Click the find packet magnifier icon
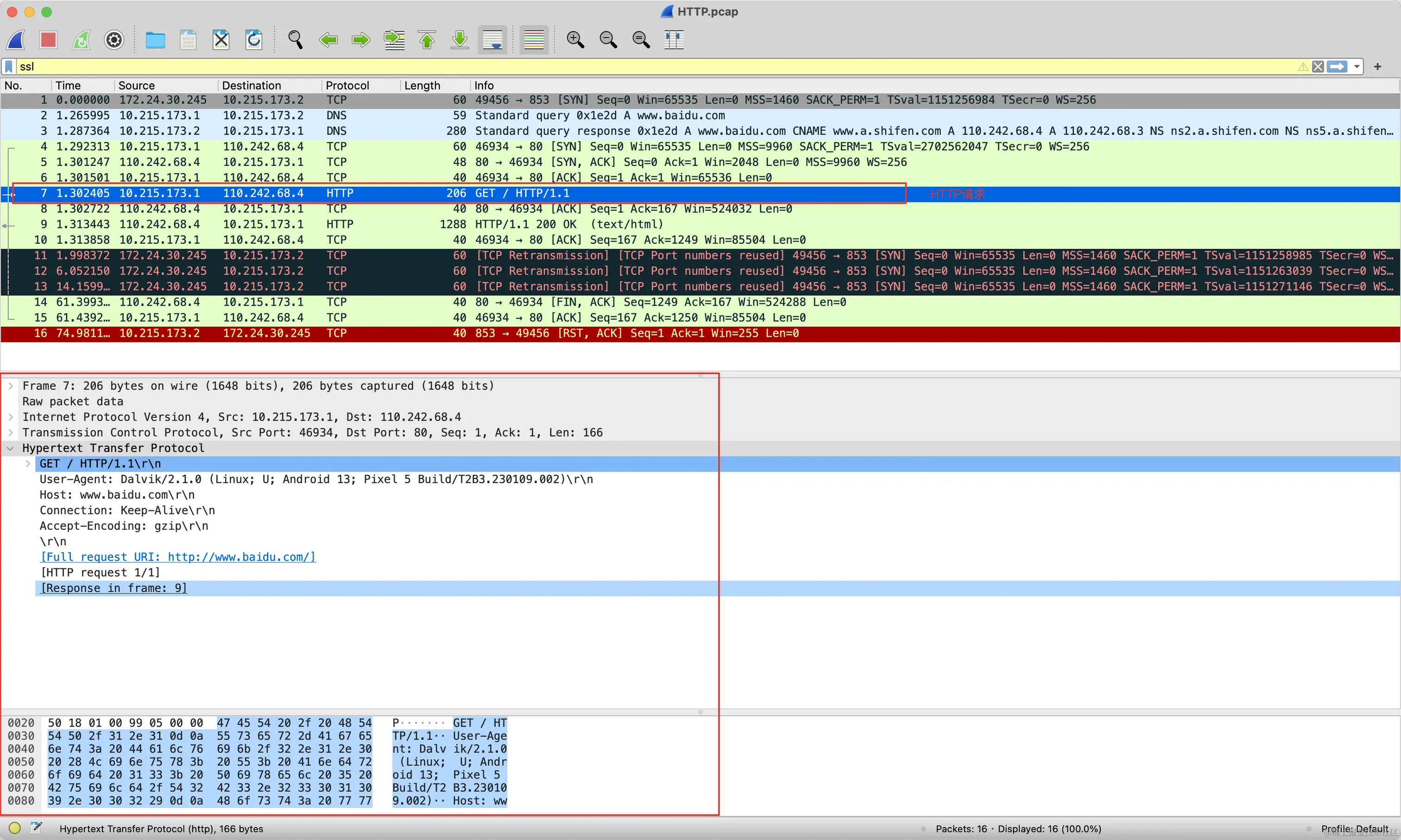 (x=295, y=40)
